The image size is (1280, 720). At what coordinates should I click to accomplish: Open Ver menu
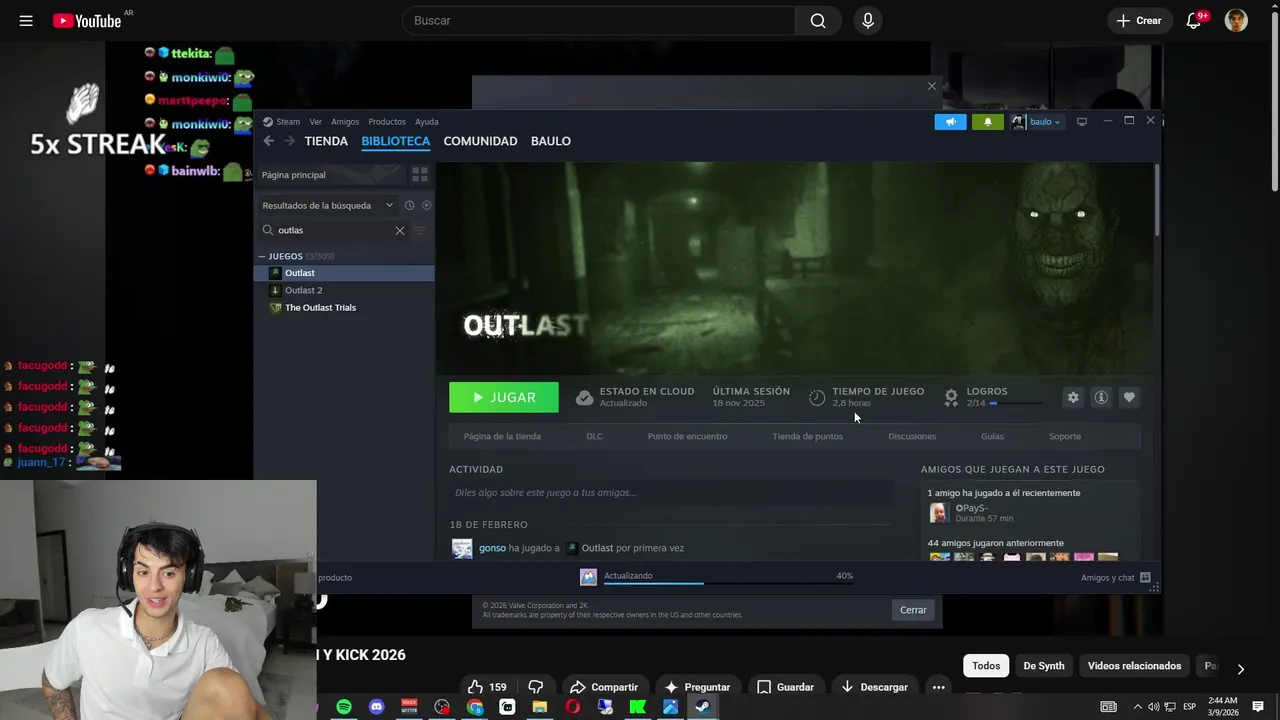tap(315, 122)
